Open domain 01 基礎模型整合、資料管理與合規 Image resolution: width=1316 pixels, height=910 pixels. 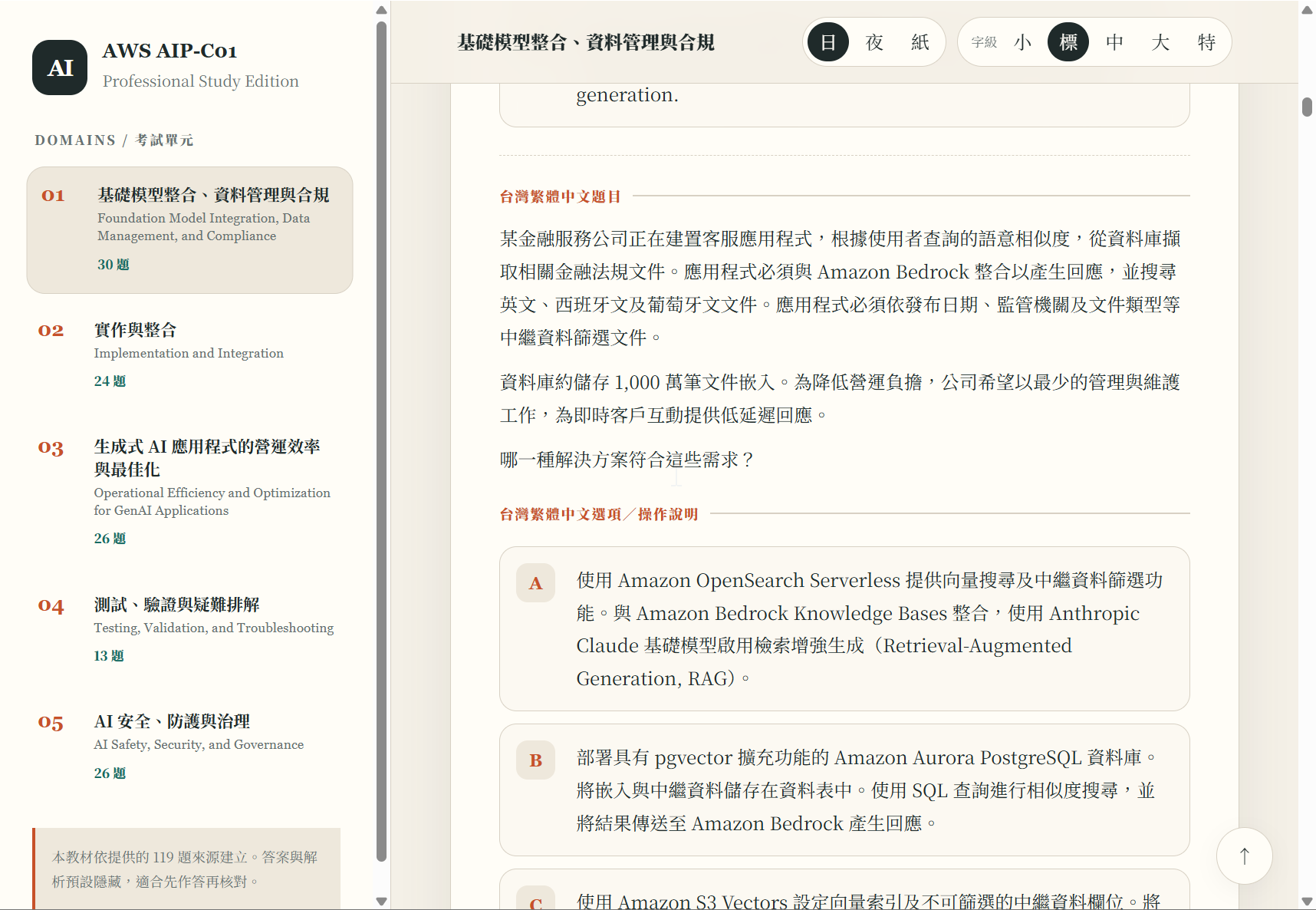click(189, 230)
